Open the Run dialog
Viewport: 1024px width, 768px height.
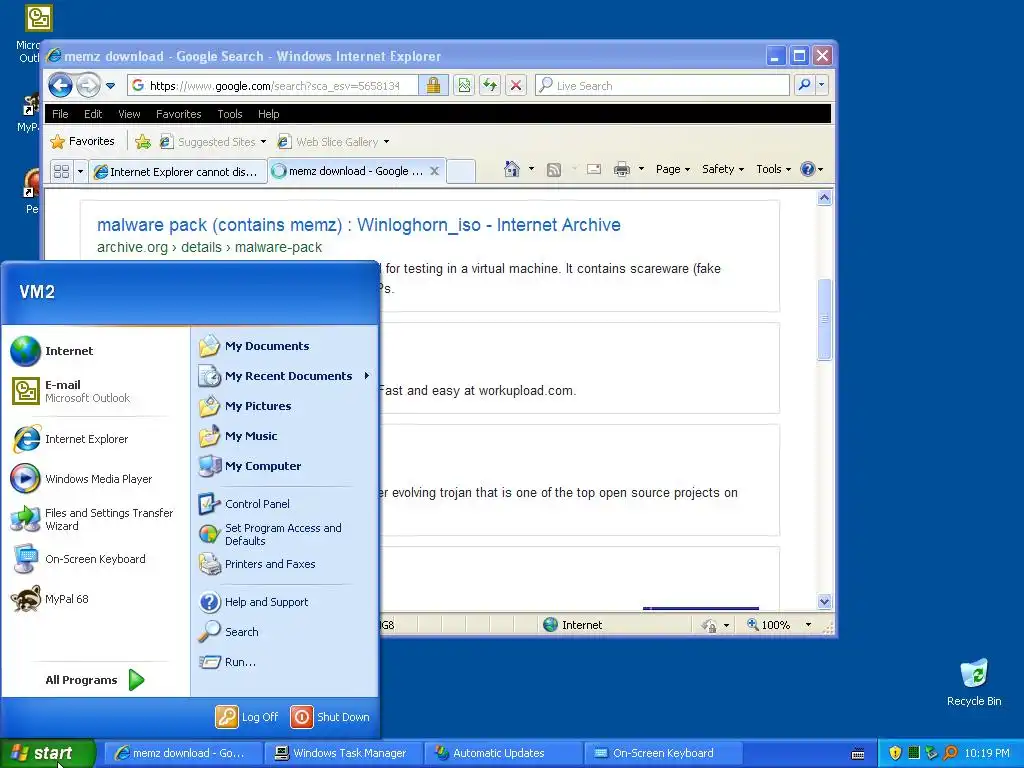[284, 662]
